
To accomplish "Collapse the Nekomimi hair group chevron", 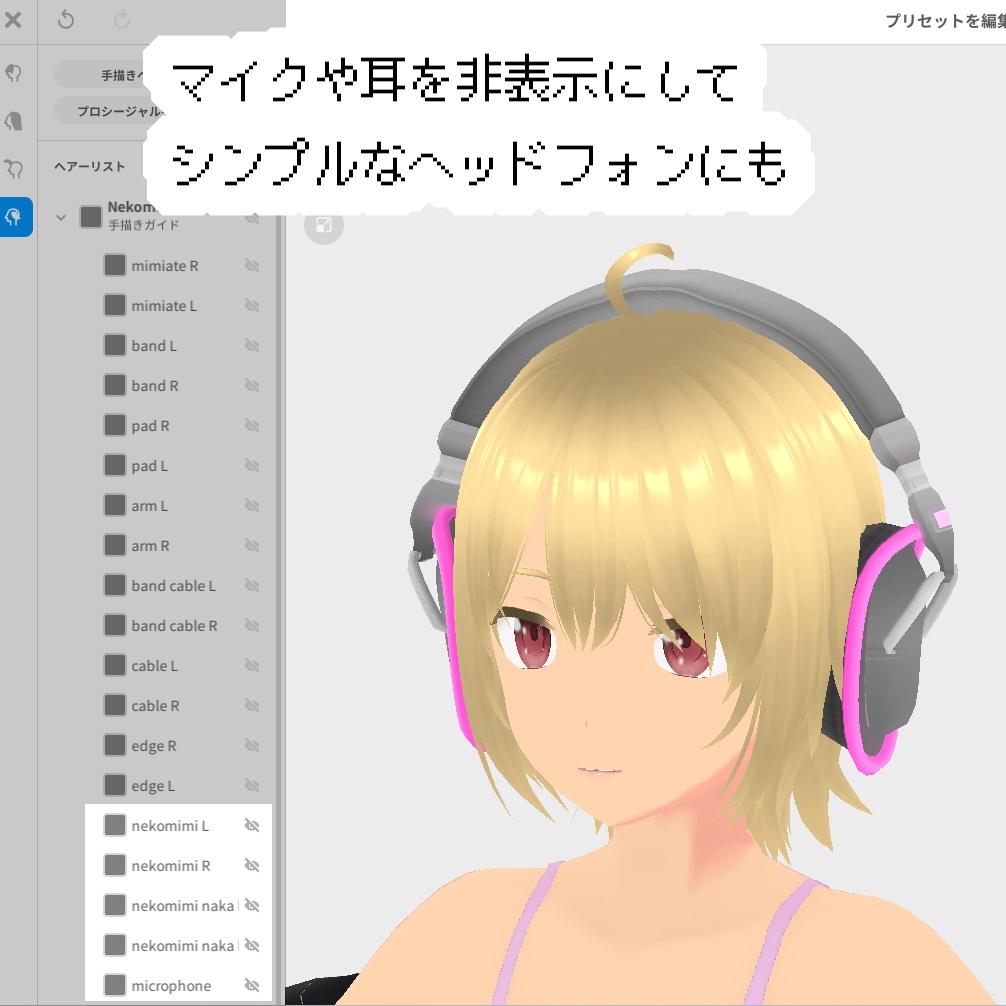I will coord(61,214).
